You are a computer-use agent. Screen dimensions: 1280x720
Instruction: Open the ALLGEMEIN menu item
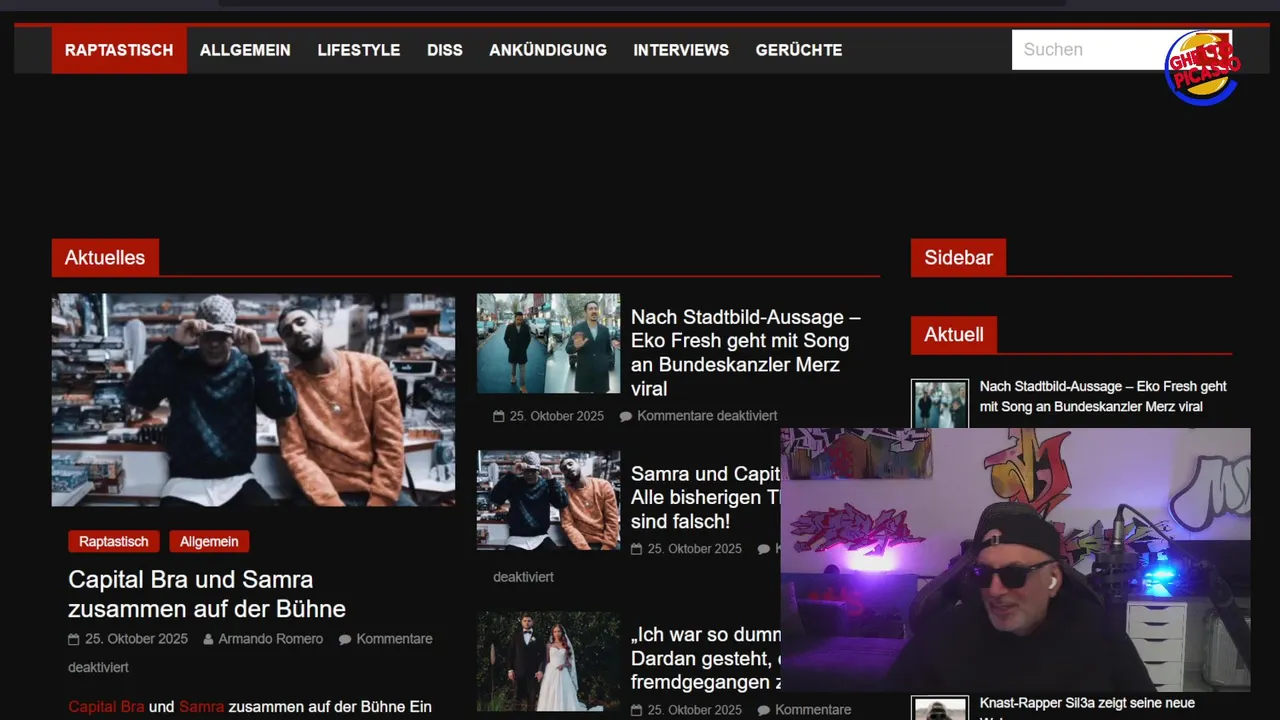pyautogui.click(x=245, y=50)
